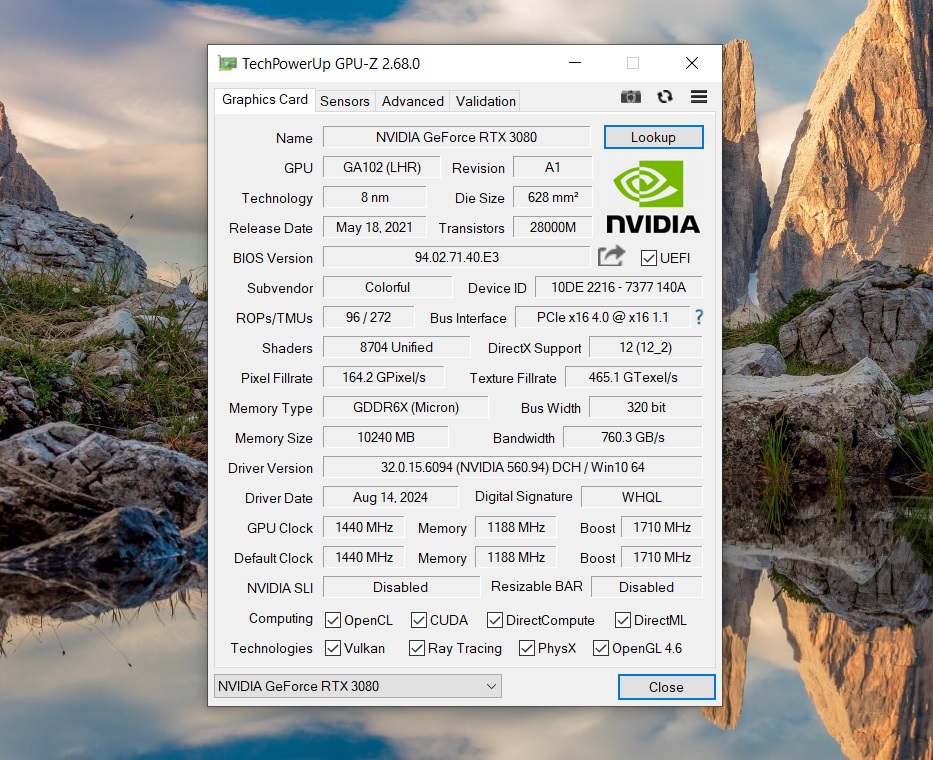This screenshot has height=760, width=933.
Task: Click the Bus Interface question mark icon
Action: click(699, 317)
